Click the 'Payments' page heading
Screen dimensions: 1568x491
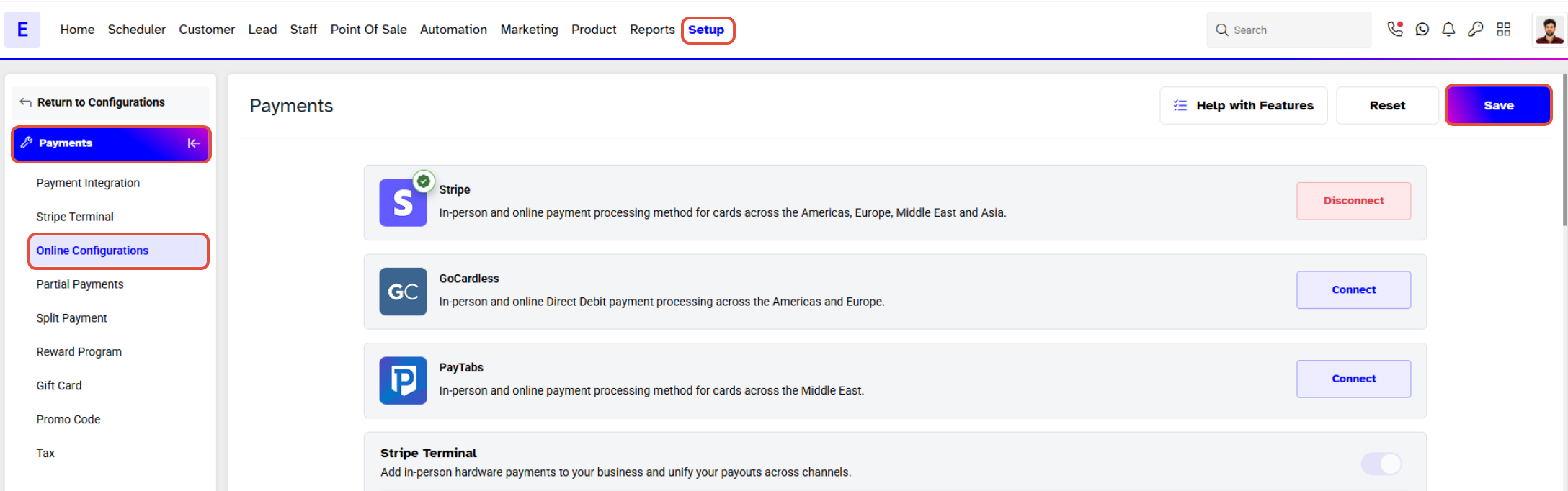pos(291,106)
